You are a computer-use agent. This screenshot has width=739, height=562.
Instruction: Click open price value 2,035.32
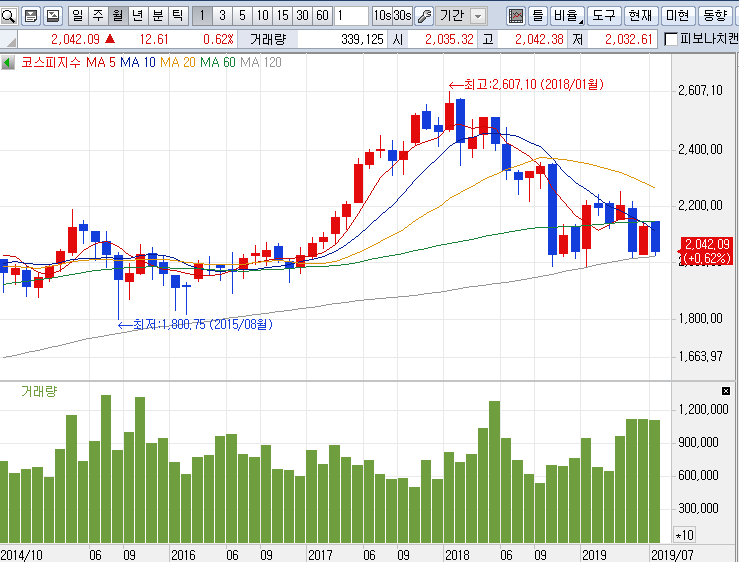449,39
